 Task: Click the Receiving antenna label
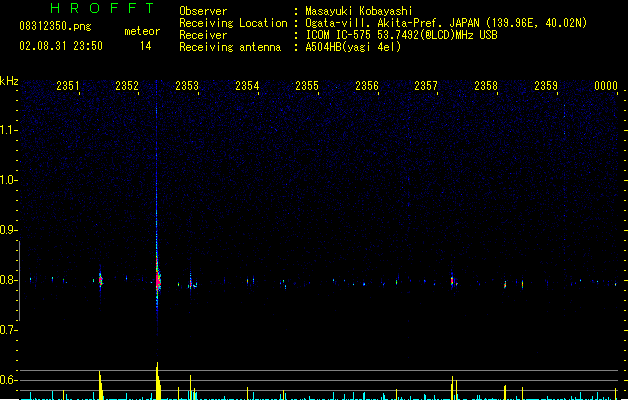click(230, 47)
